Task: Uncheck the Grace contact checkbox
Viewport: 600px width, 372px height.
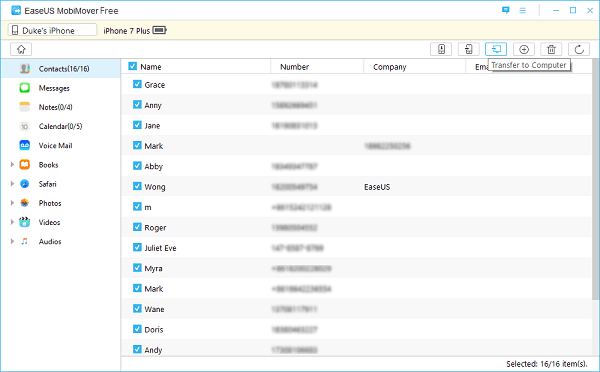Action: (x=137, y=84)
